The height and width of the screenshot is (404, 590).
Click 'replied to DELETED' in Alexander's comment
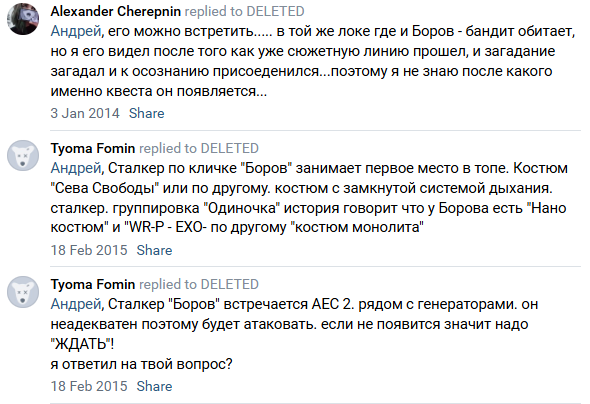[x=244, y=11]
